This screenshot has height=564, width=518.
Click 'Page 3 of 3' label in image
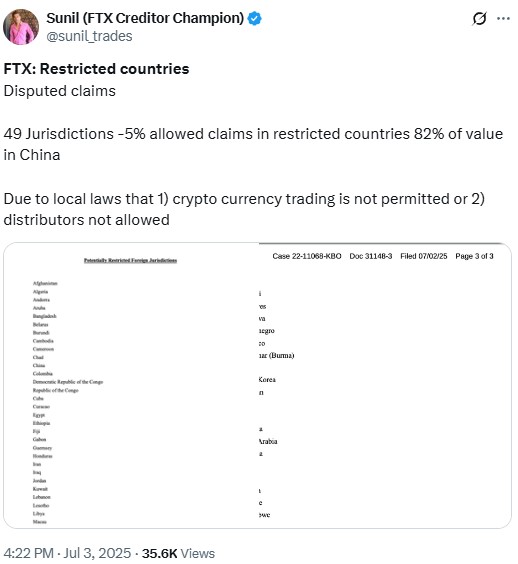tap(474, 256)
